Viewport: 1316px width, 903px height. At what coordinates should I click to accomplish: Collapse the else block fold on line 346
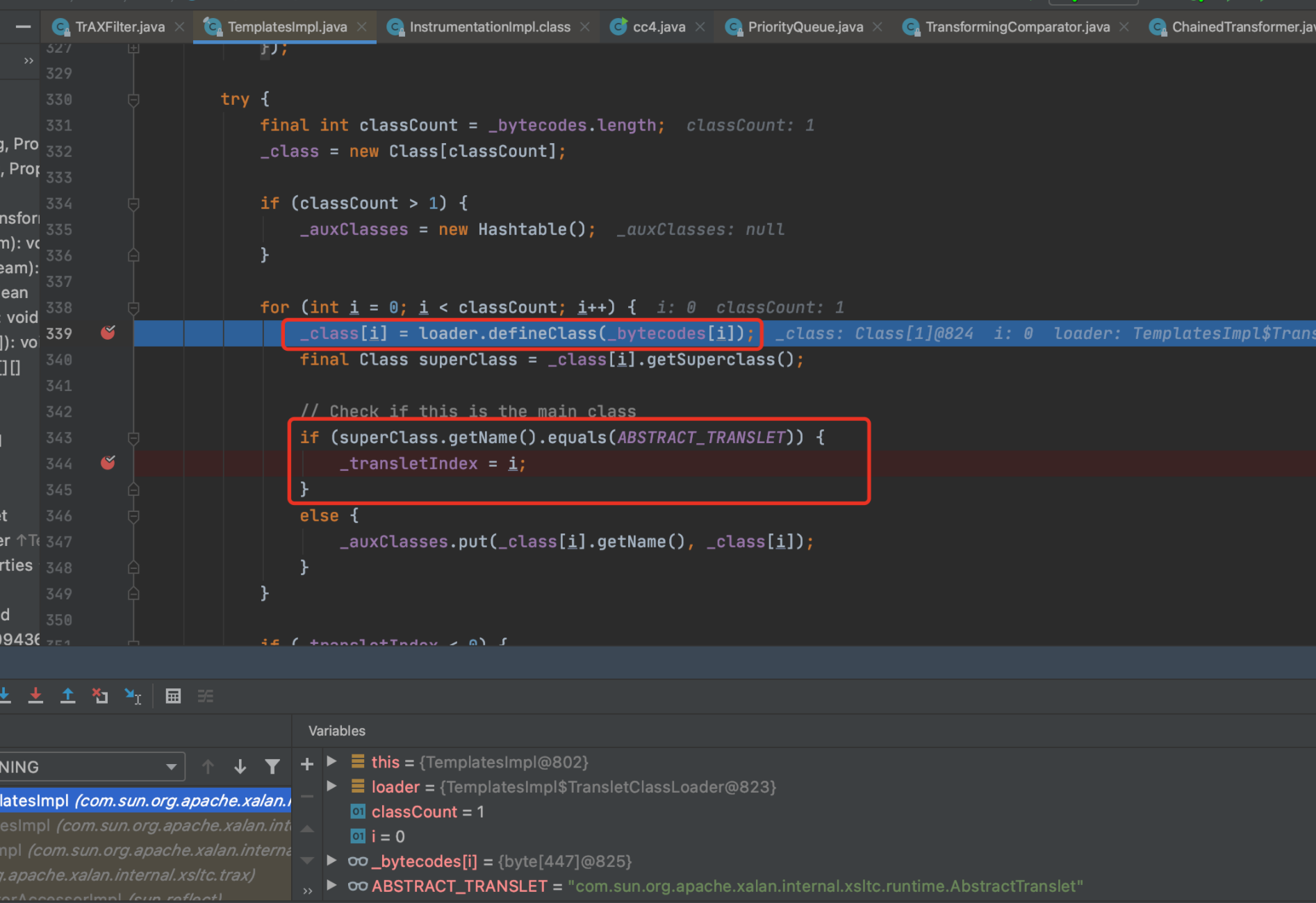(133, 515)
